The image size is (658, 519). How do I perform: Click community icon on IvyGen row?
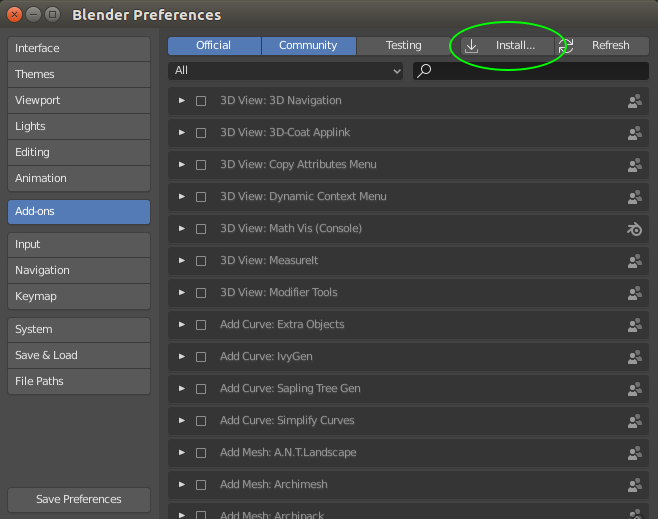[634, 357]
